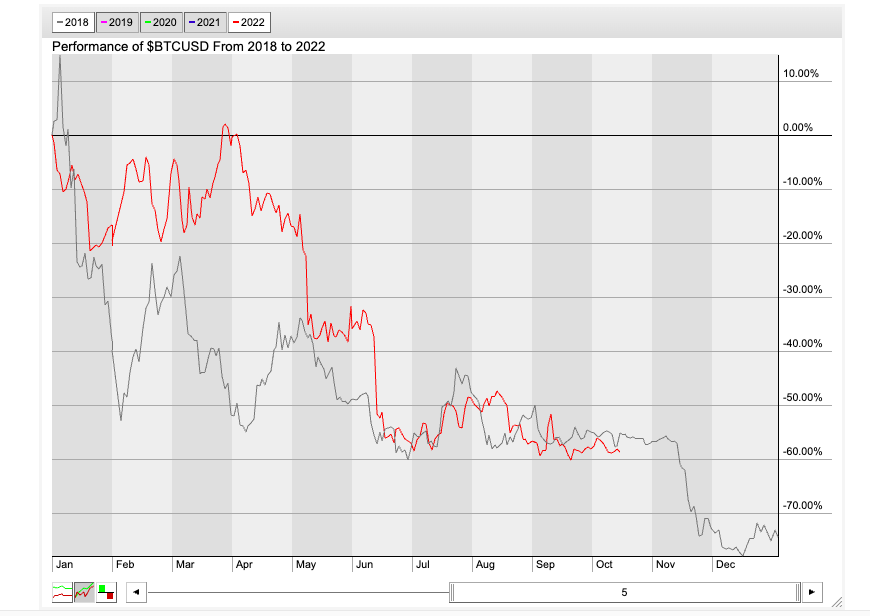
Task: Click the Feb month label
Action: (x=125, y=564)
